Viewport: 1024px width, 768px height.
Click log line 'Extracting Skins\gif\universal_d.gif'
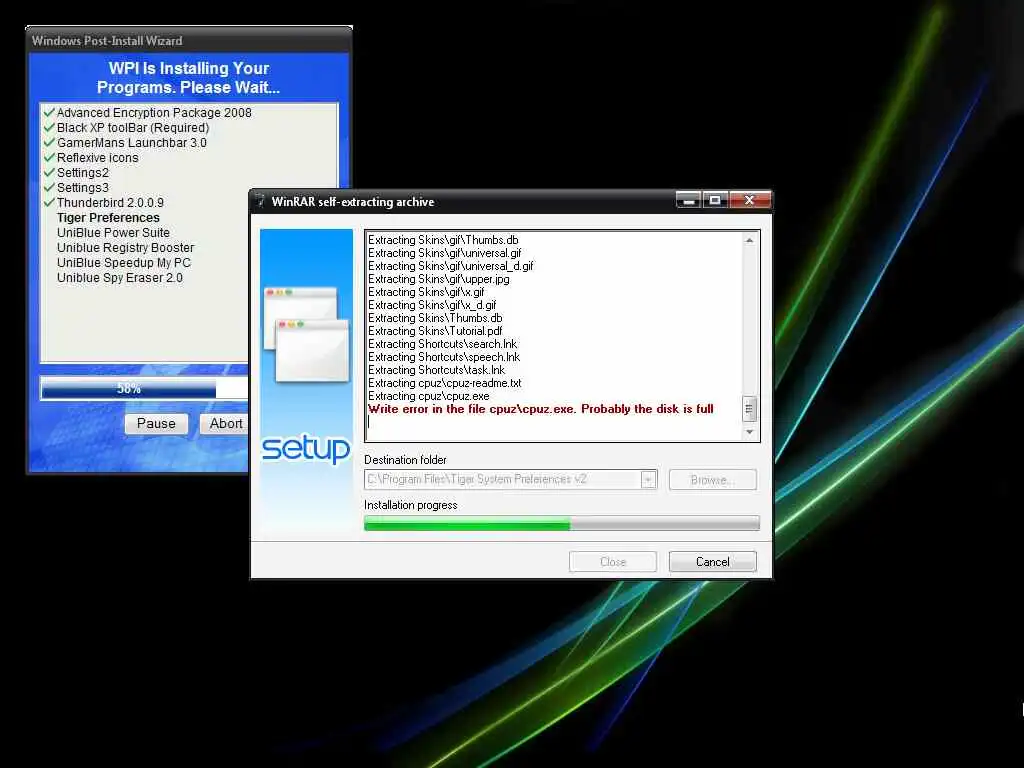coord(451,266)
